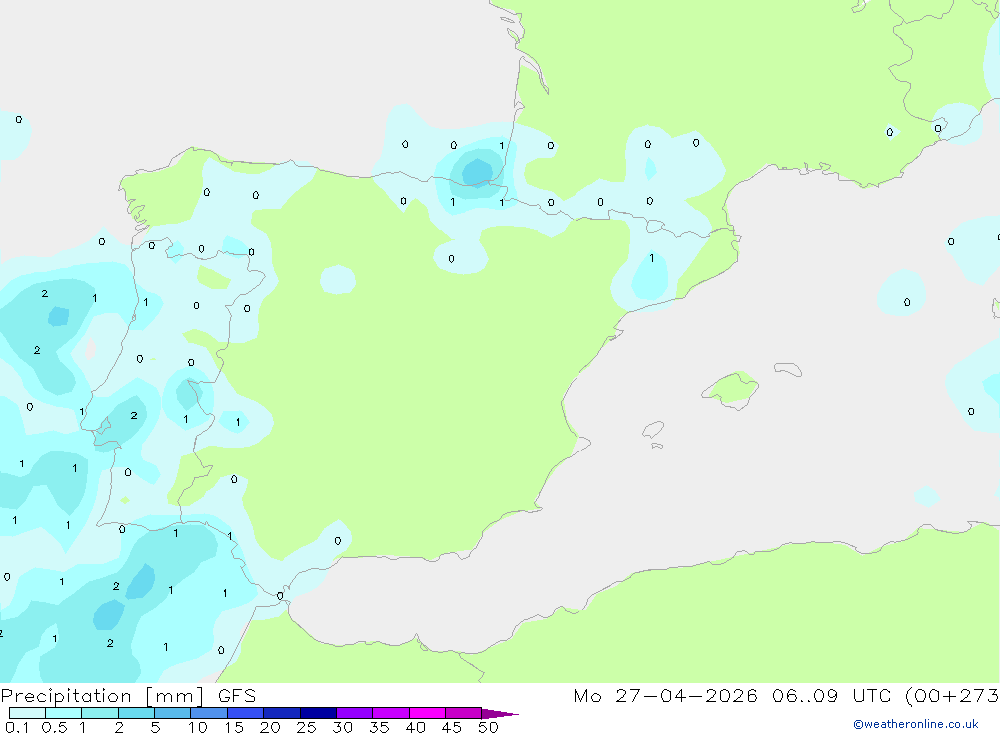This screenshot has width=1000, height=733.
Task: Click the 5–10 mm legend color swatch
Action: point(173,713)
